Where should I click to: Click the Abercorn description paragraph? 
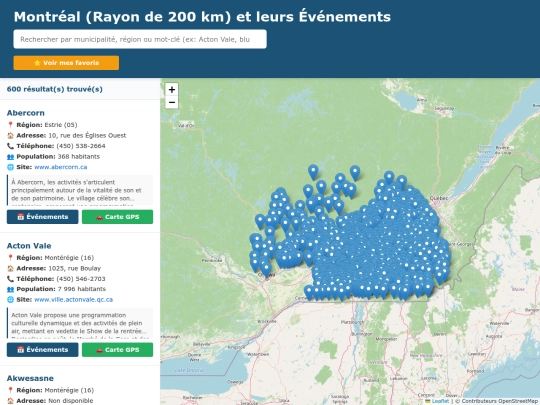(x=80, y=190)
